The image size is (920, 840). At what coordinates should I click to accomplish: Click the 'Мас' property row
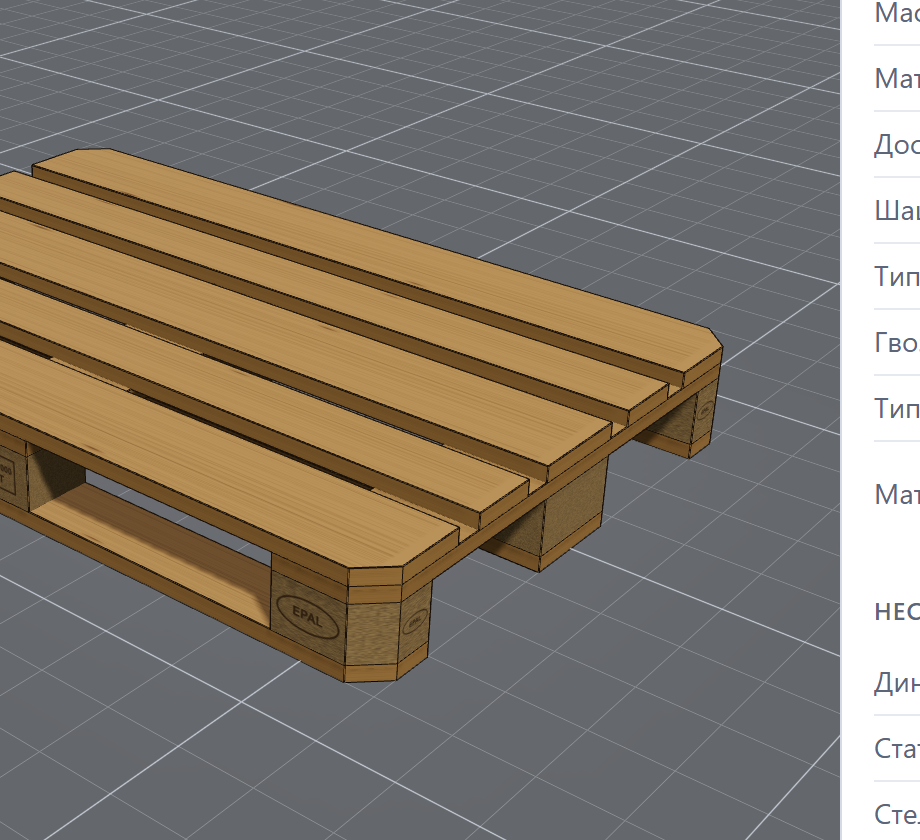(x=897, y=15)
